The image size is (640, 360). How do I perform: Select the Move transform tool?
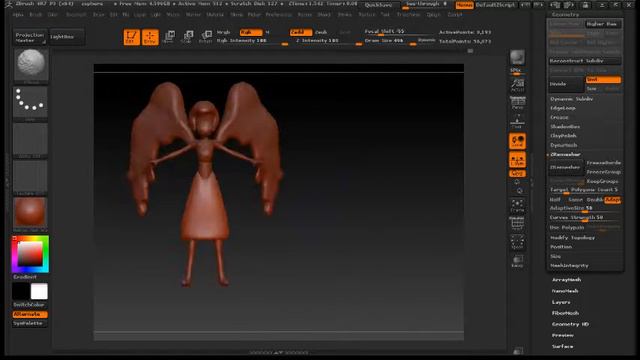click(x=169, y=37)
